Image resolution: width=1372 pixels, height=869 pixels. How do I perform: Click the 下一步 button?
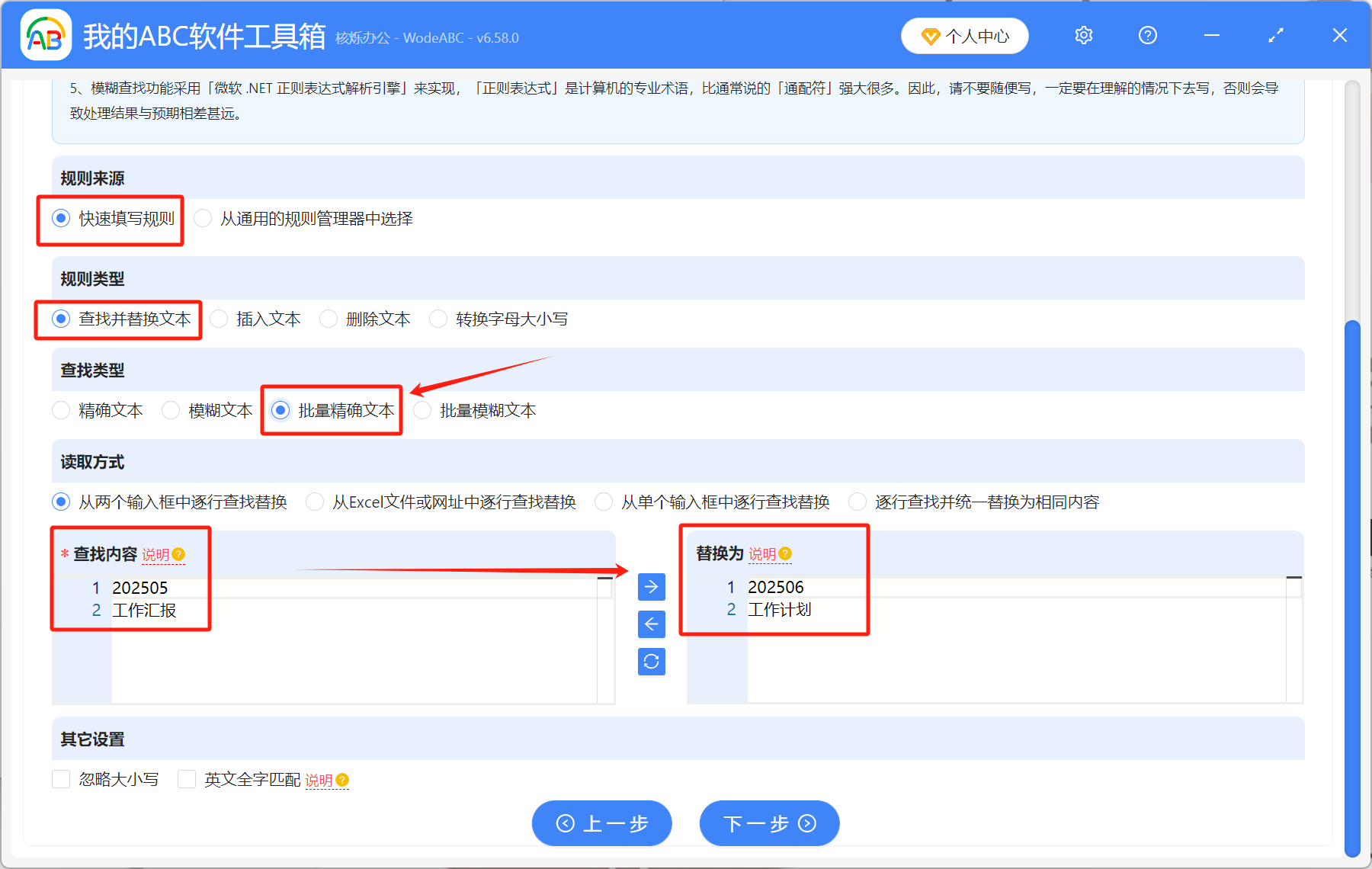point(769,823)
